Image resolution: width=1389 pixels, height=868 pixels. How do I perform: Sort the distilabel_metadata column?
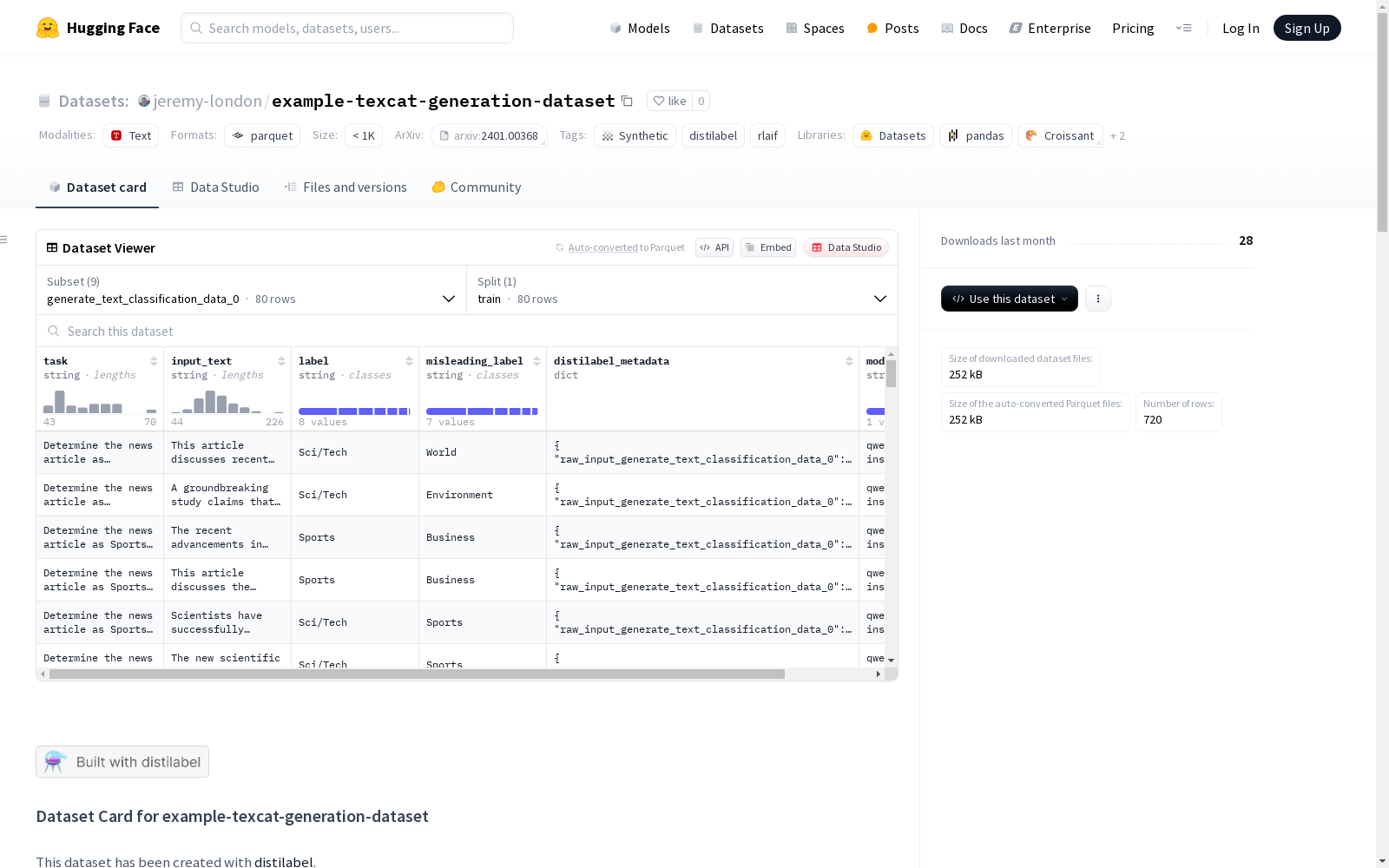pyautogui.click(x=849, y=361)
